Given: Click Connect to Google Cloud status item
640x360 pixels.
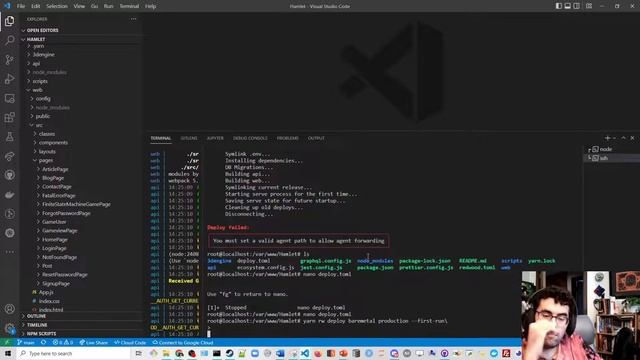Looking at the screenshot, I should (x=182, y=342).
